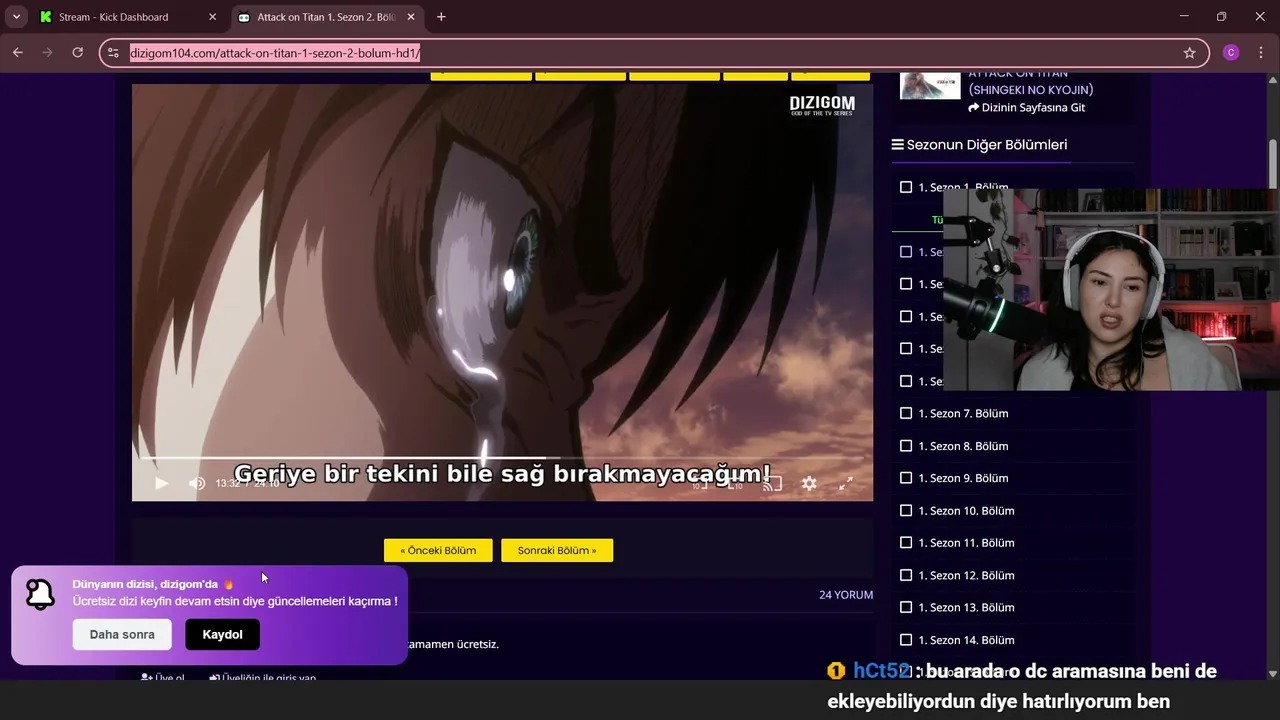Viewport: 1280px width, 720px height.
Task: Click the Üye ol link
Action: pyautogui.click(x=163, y=678)
